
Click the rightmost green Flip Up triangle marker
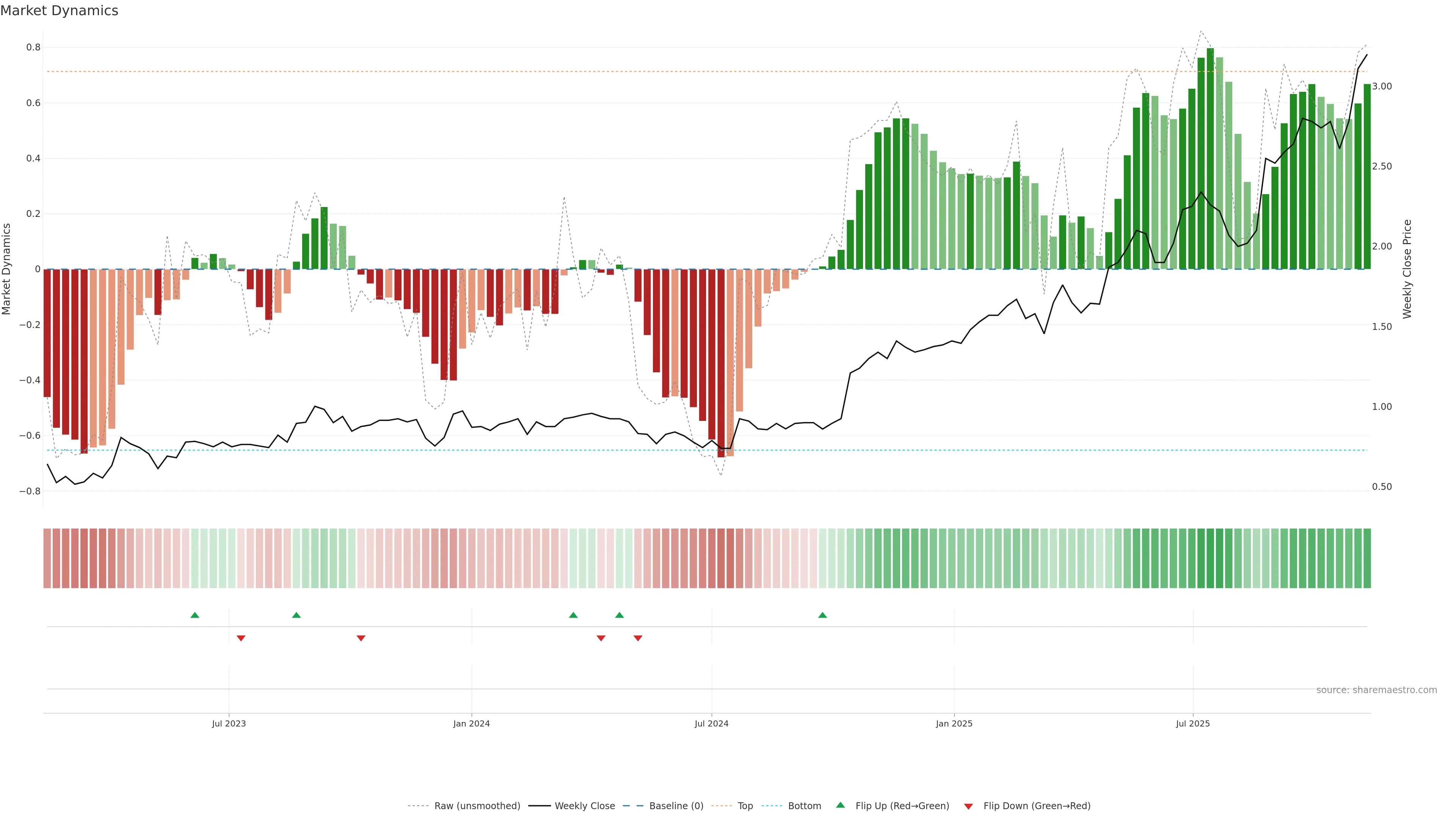click(x=822, y=615)
